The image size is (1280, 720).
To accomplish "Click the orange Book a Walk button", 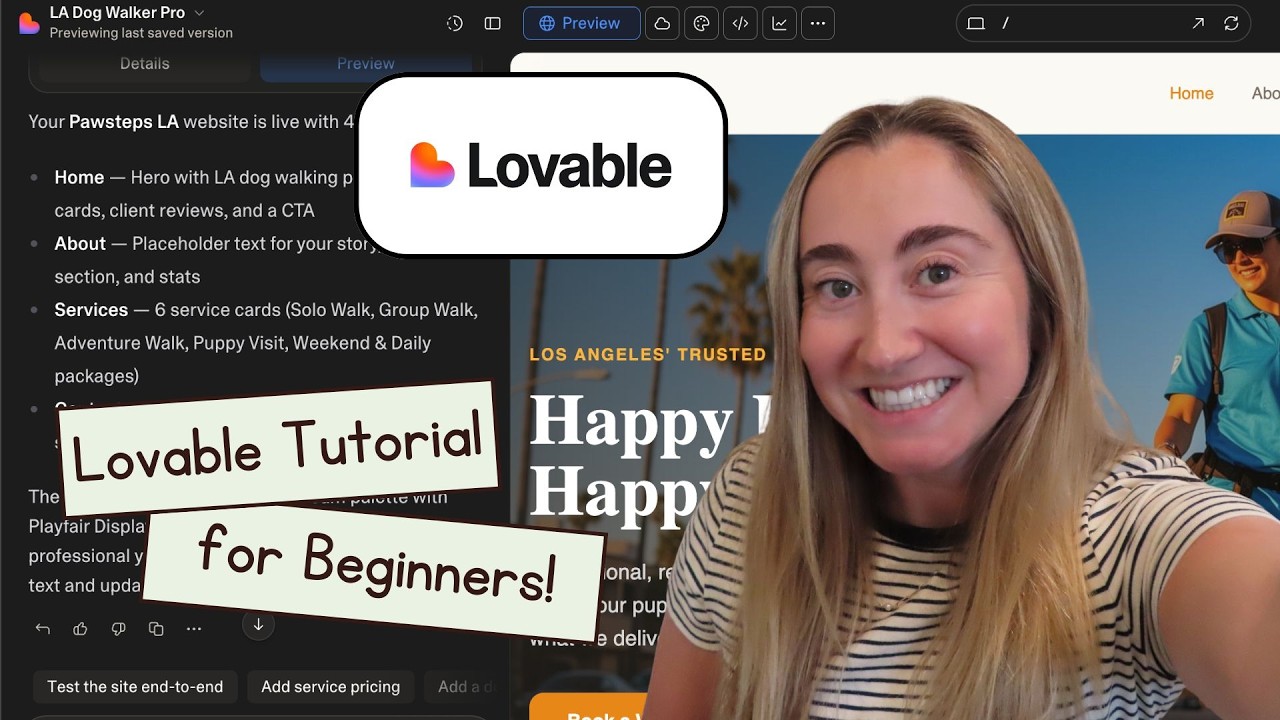I will click(590, 706).
